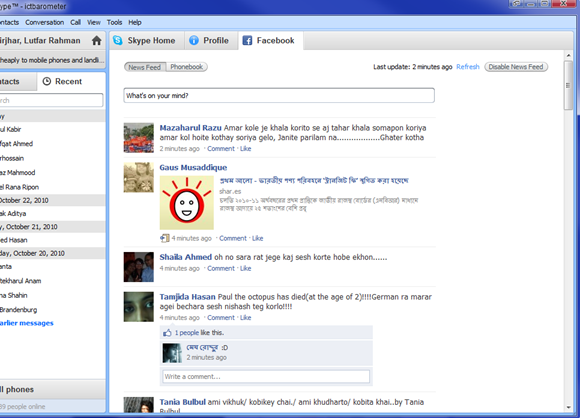Switch to the Skype Home tab
580x418 pixels.
pyautogui.click(x=146, y=40)
